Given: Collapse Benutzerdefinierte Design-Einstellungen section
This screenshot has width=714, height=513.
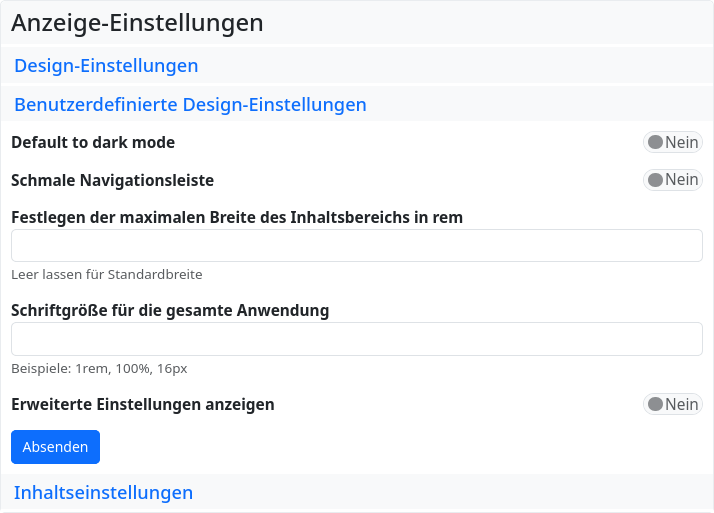Looking at the screenshot, I should pyautogui.click(x=190, y=104).
